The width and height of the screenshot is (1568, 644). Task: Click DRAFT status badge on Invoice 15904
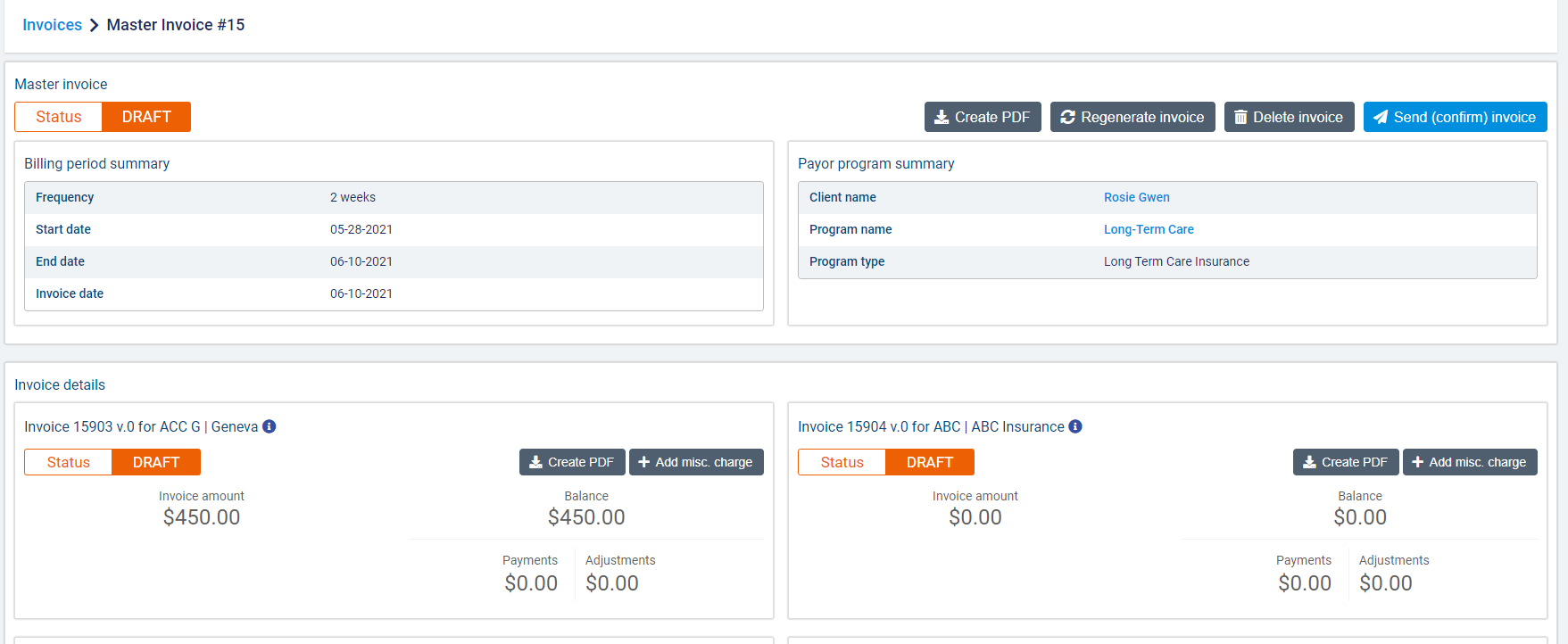click(x=929, y=462)
